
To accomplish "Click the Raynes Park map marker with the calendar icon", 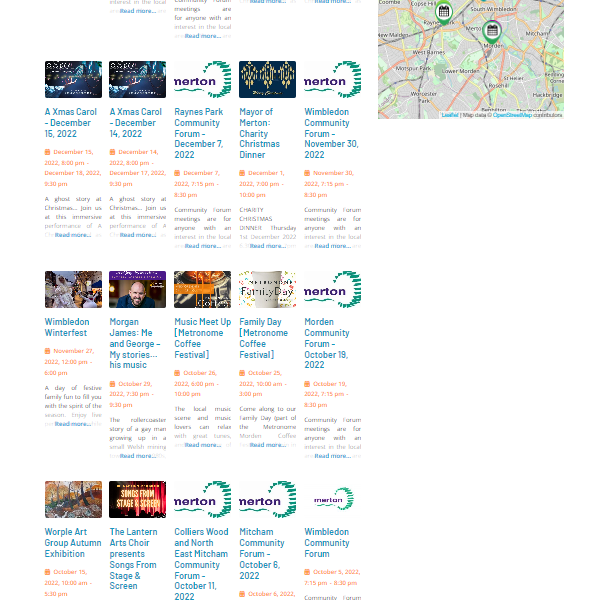I will [x=444, y=12].
